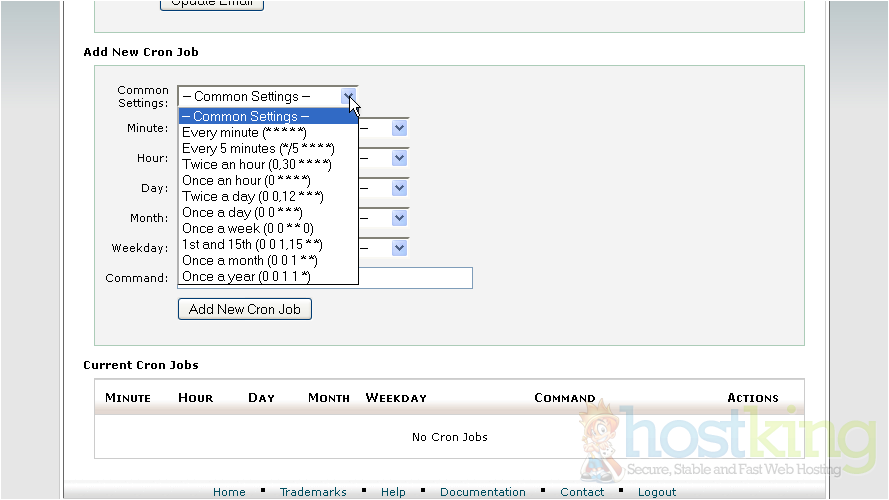The width and height of the screenshot is (889, 500).
Task: Pick 'Once a year' preset
Action: click(246, 276)
